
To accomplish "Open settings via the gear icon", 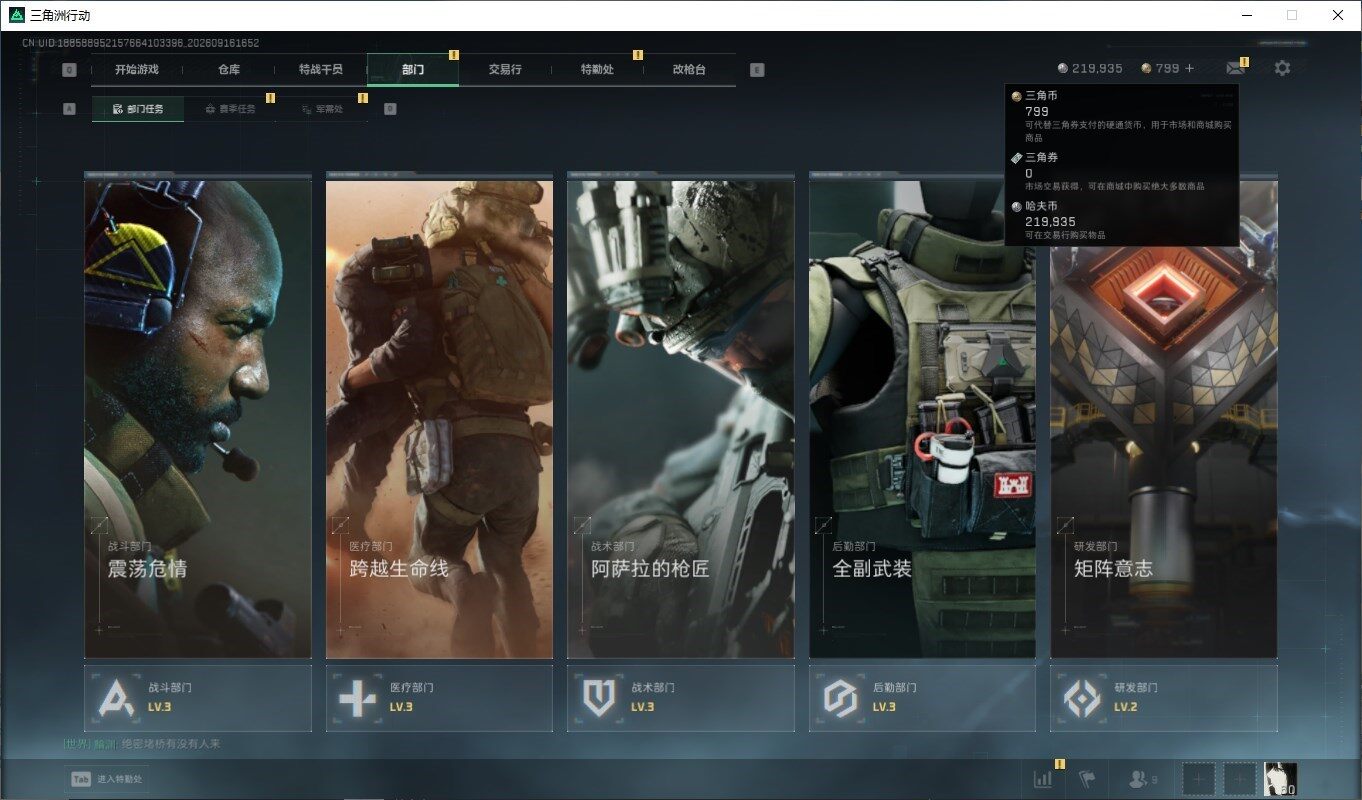I will (x=1282, y=68).
